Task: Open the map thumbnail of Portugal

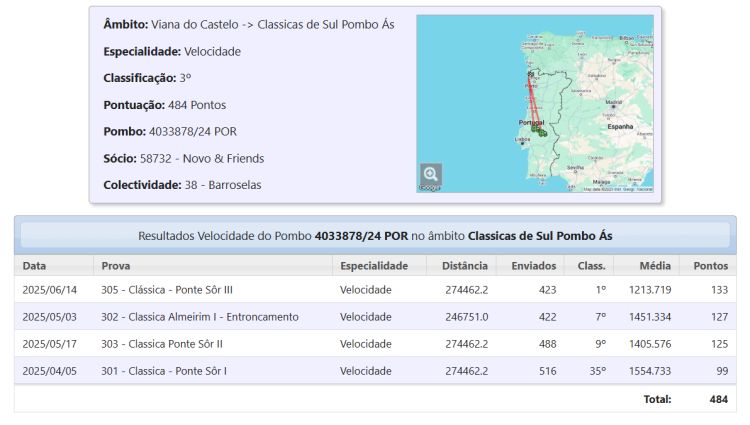Action: (580, 60)
